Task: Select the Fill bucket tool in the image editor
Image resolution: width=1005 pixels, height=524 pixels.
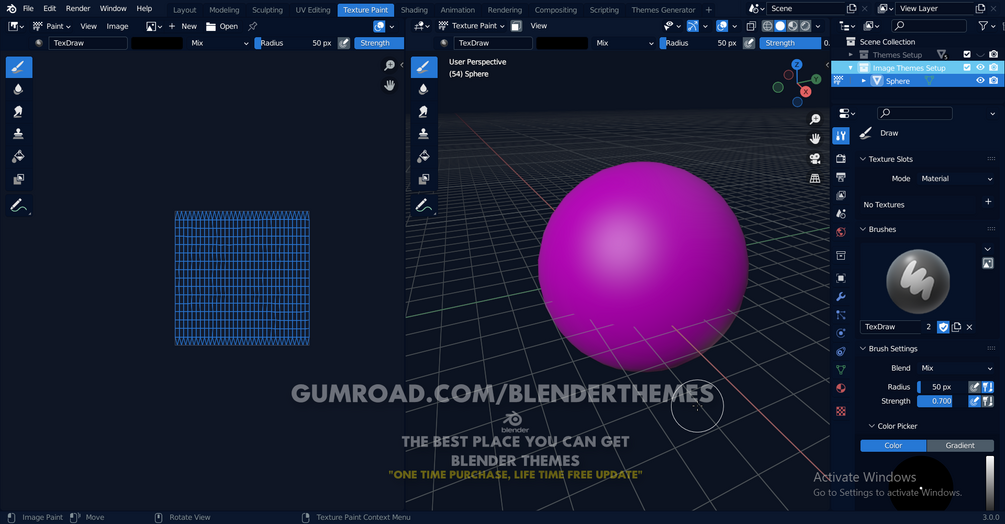Action: click(19, 156)
